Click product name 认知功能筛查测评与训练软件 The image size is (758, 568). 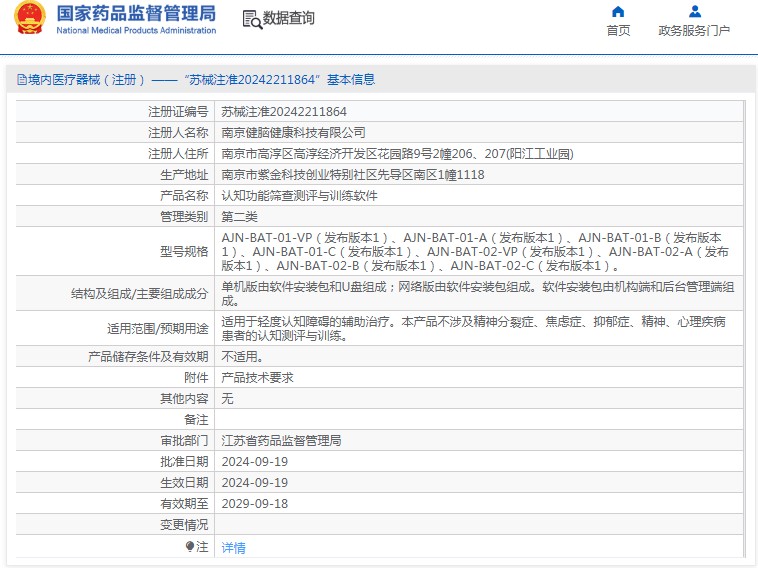tap(299, 196)
